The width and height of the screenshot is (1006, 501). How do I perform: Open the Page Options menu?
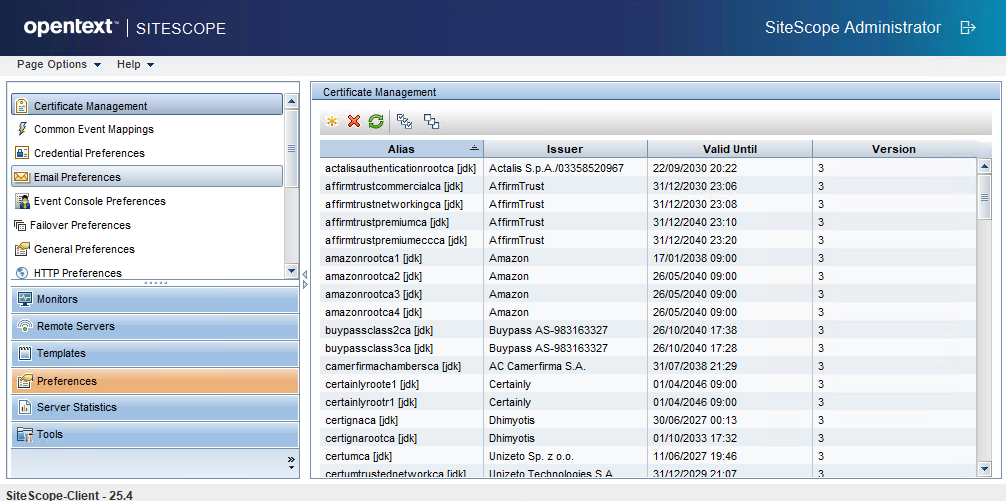click(x=59, y=64)
